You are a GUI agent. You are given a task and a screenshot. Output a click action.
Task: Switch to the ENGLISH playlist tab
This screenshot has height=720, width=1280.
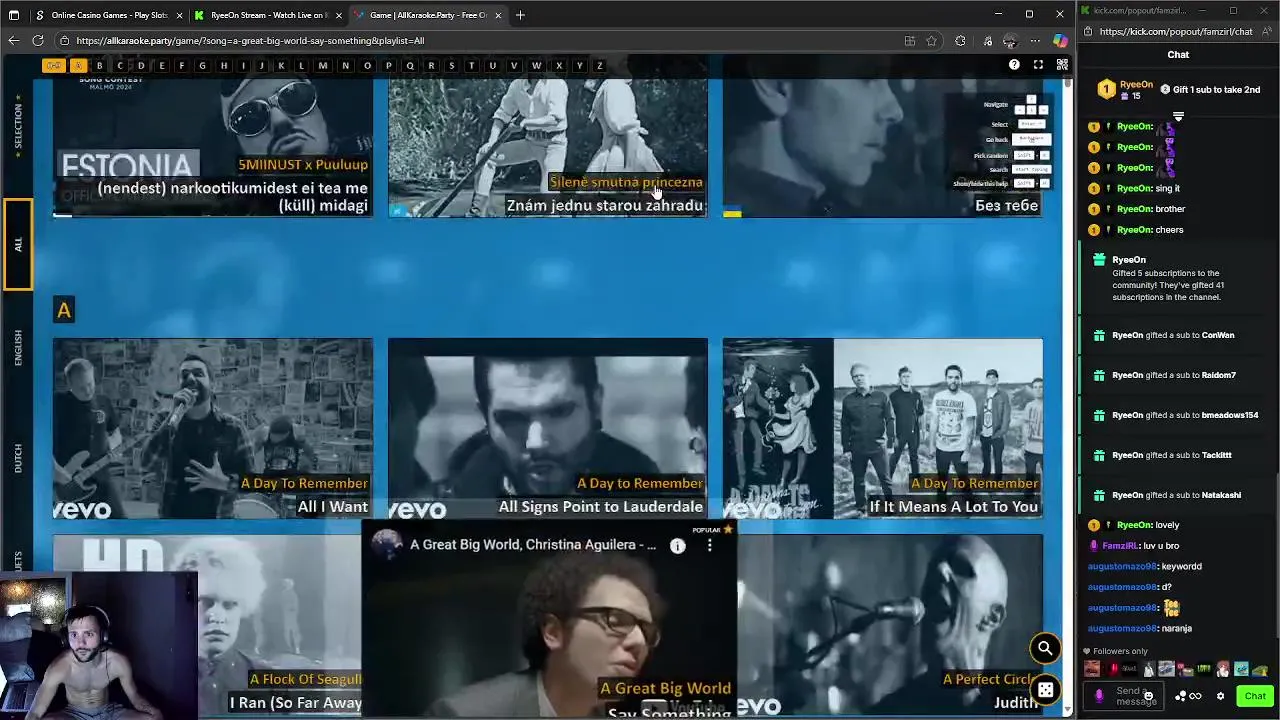[17, 348]
